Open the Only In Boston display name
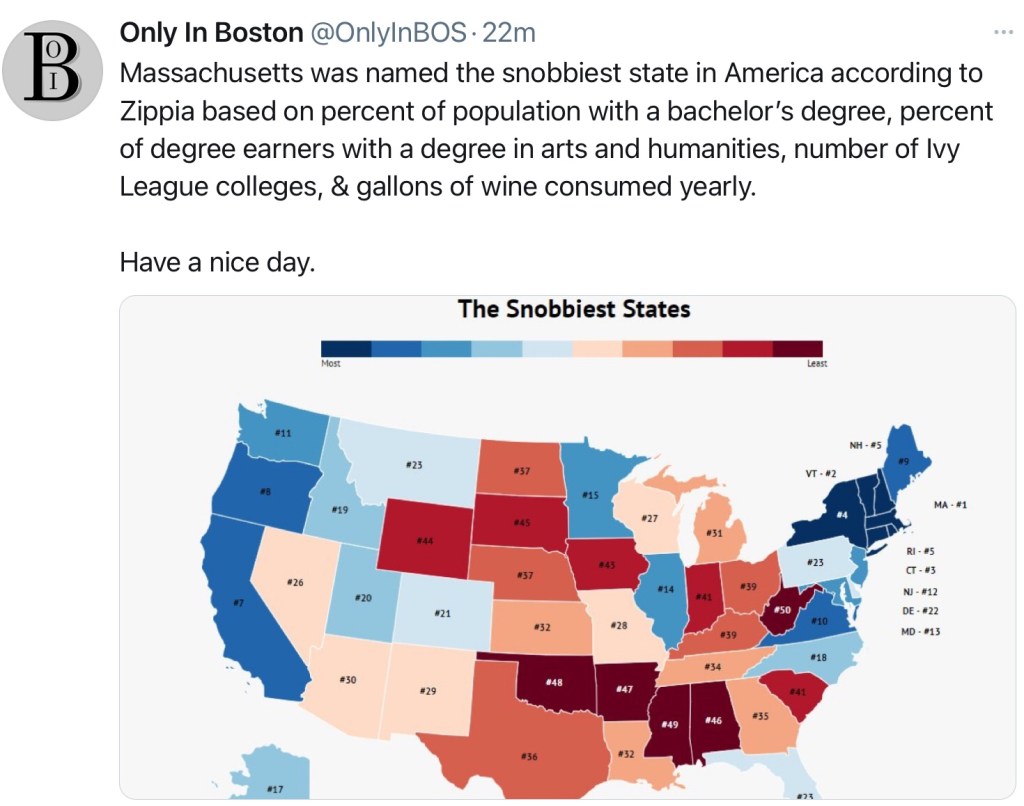Image resolution: width=1024 pixels, height=806 pixels. pyautogui.click(x=211, y=33)
